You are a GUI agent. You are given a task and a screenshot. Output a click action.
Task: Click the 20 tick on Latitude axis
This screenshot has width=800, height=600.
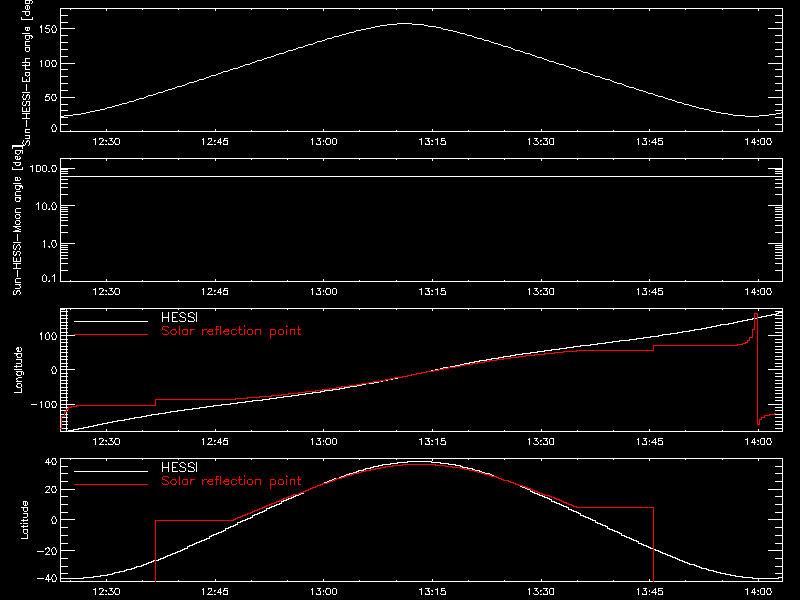click(51, 490)
